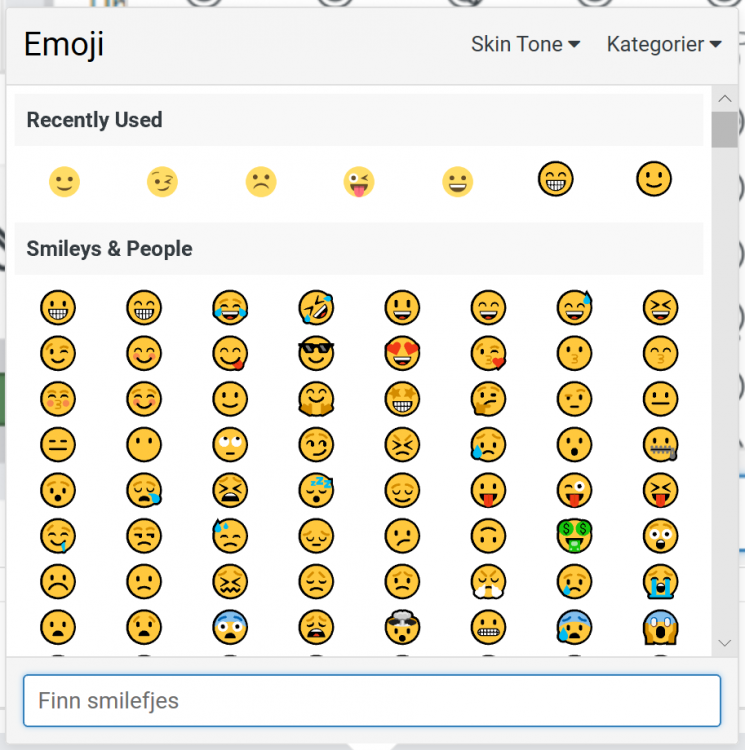Choose the hugging face emoji

[316, 399]
